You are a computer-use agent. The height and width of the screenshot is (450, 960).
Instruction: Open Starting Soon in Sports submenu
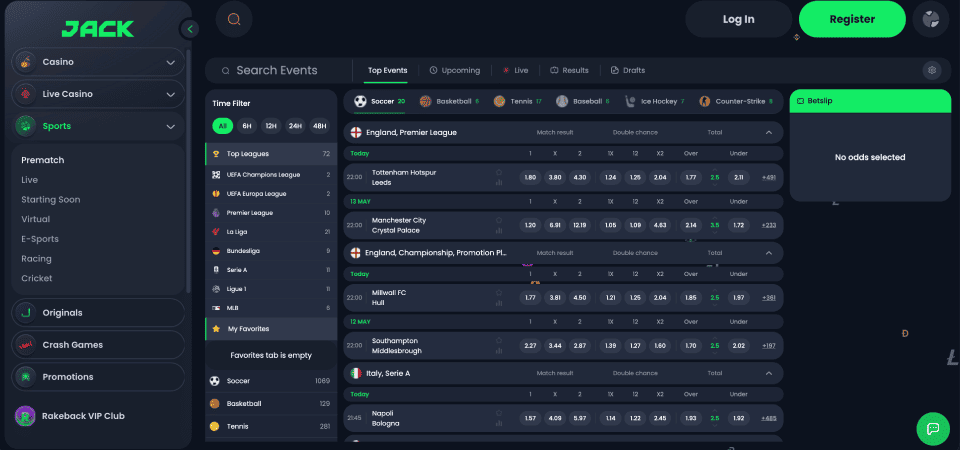tap(51, 200)
